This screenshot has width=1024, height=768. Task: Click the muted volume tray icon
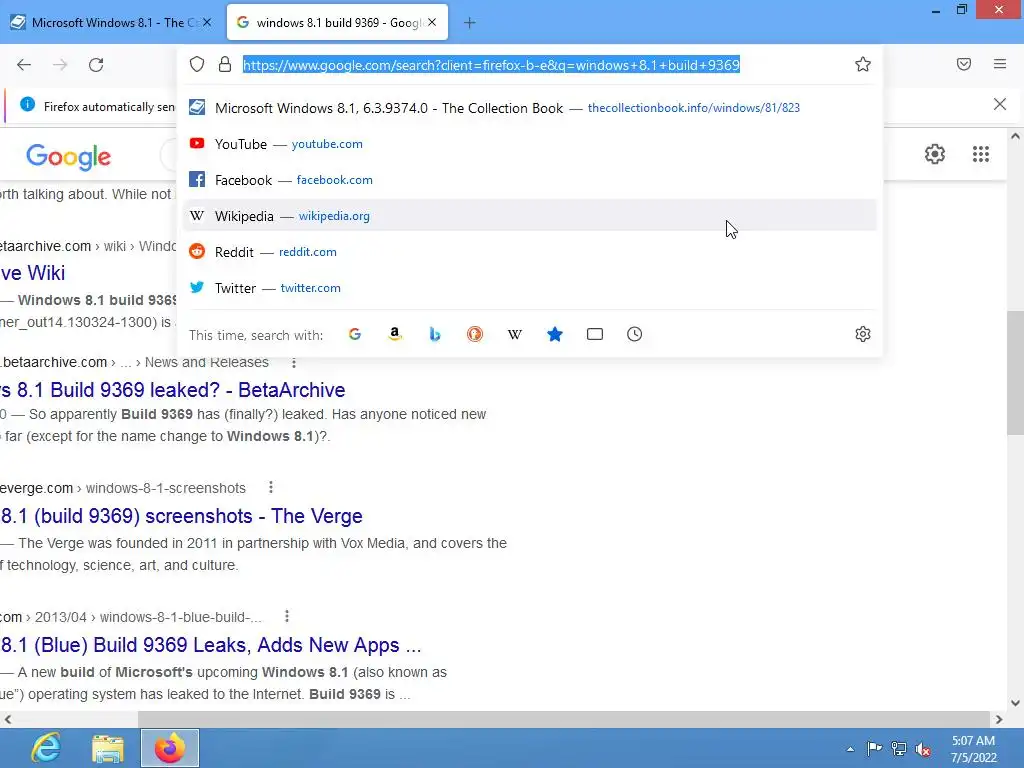click(923, 750)
